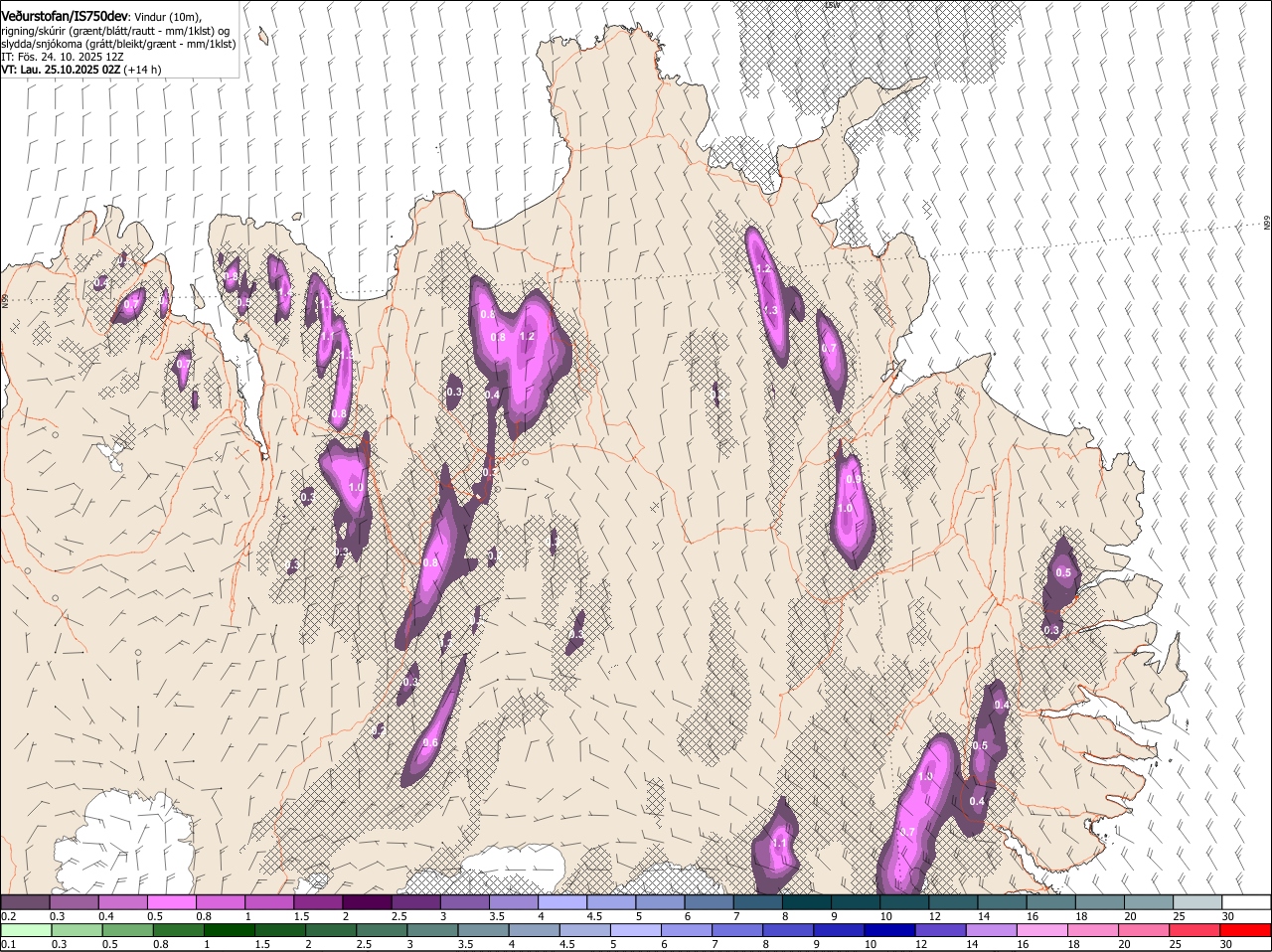Viewport: 1272px width, 952px height.
Task: Select lower bar swatch above its 8 label
Action: [788, 930]
